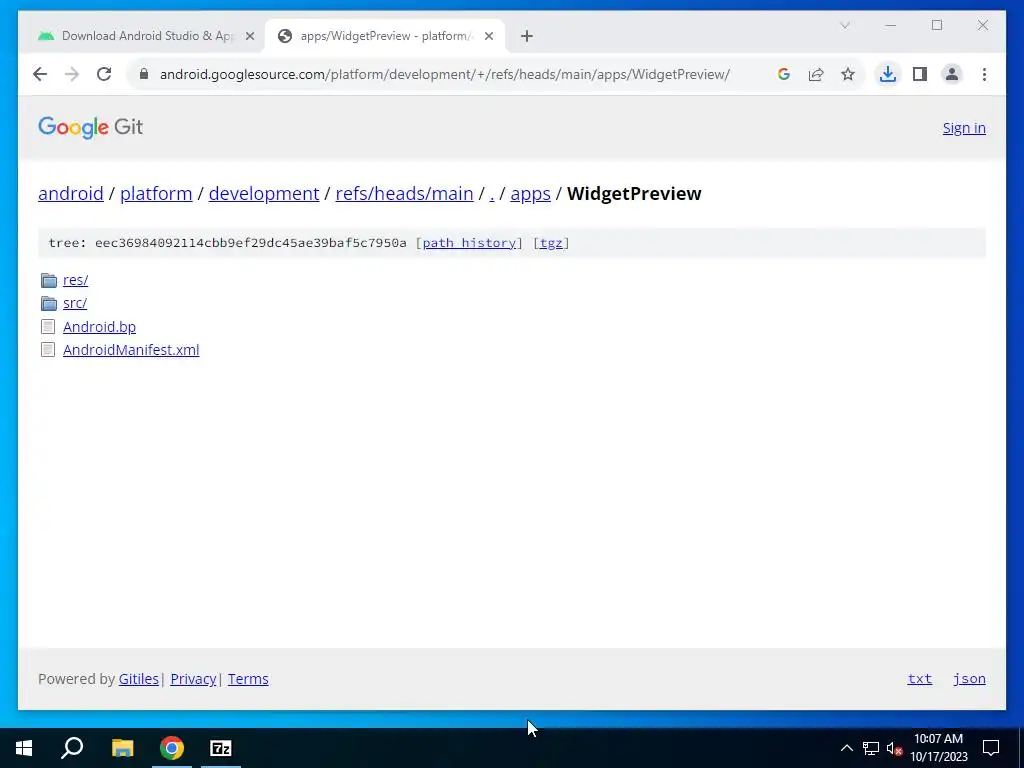Viewport: 1024px width, 768px height.
Task: Open a new tab with the plus button
Action: click(527, 36)
